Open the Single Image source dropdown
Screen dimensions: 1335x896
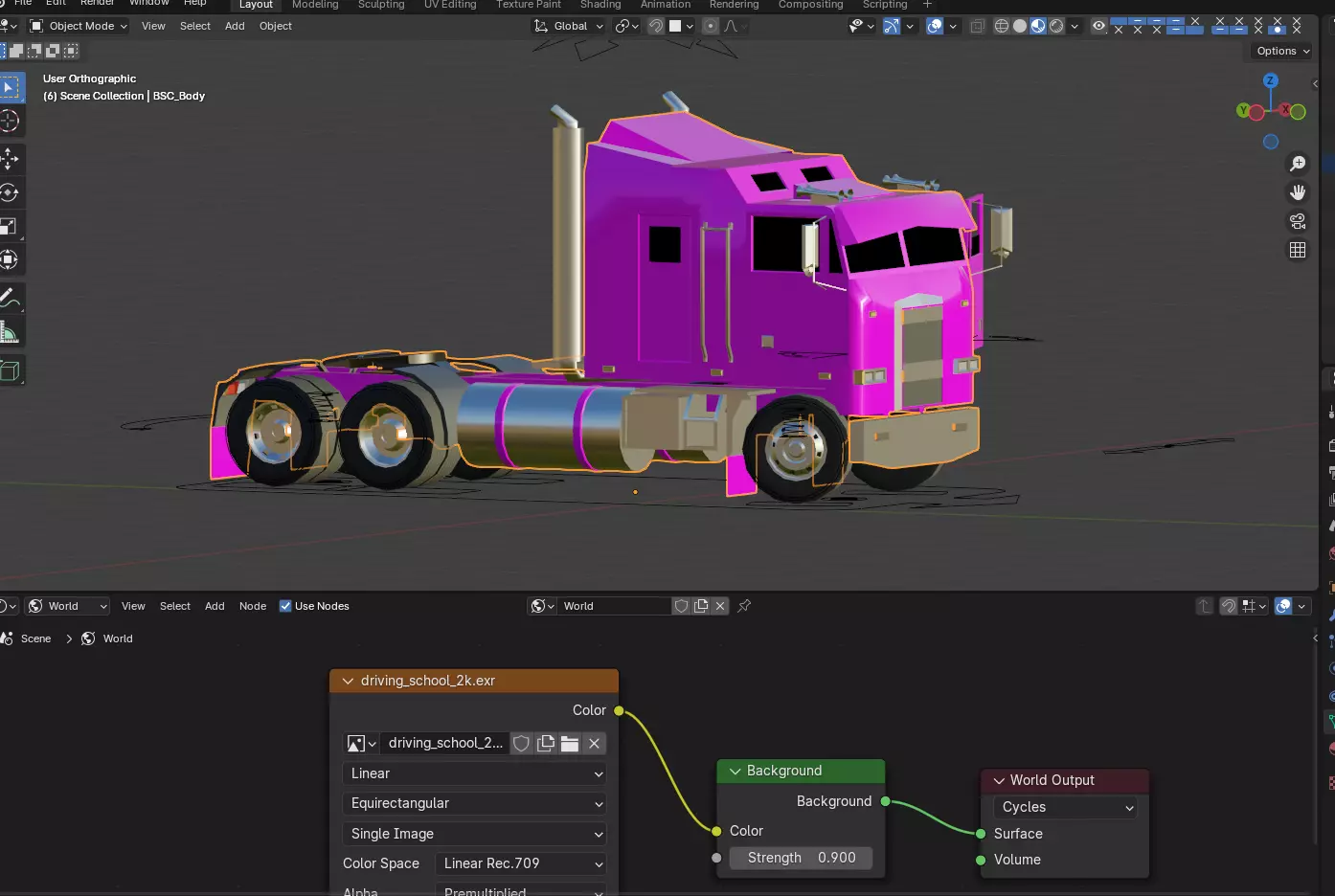click(x=475, y=834)
